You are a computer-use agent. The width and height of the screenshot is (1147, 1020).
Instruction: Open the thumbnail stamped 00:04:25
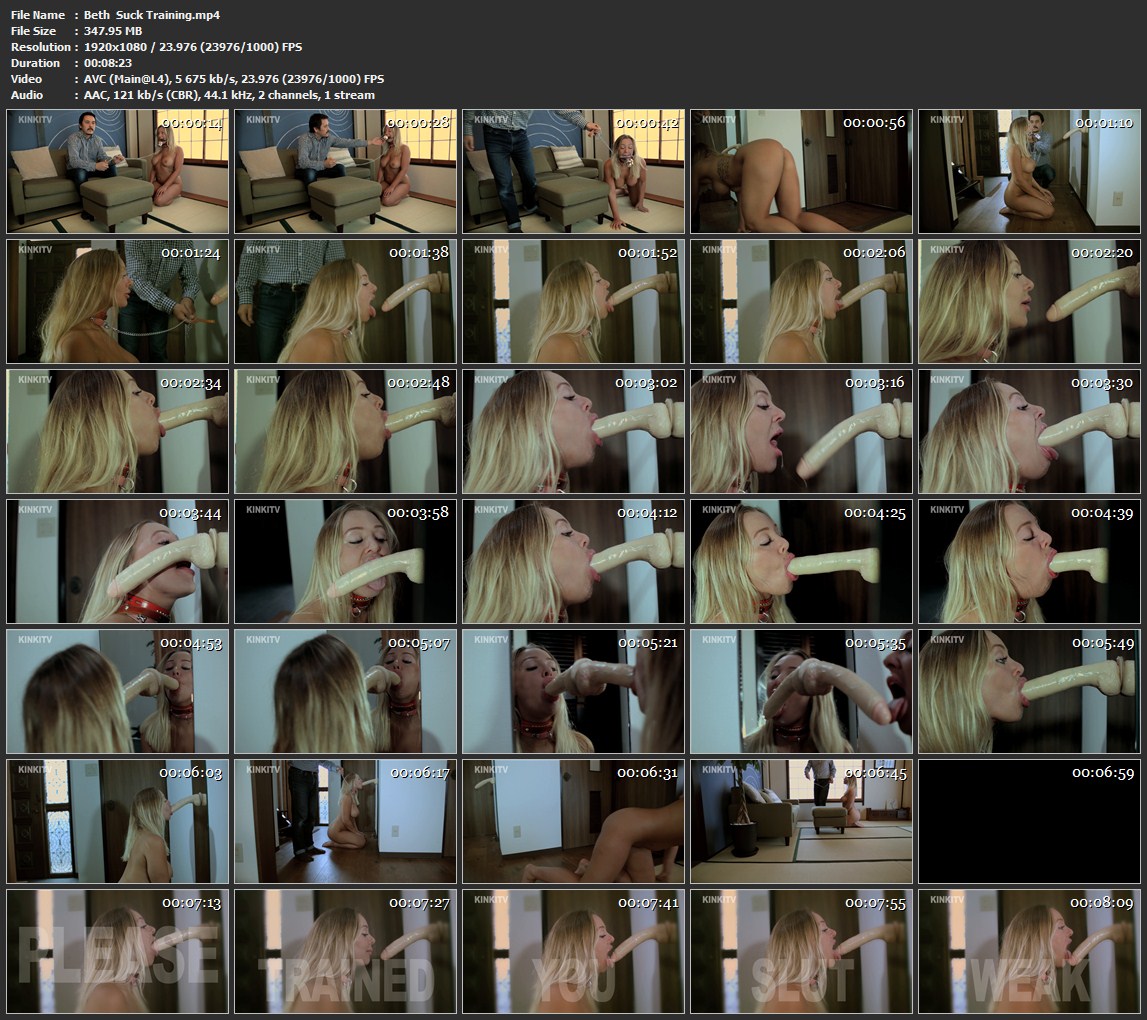(x=801, y=561)
